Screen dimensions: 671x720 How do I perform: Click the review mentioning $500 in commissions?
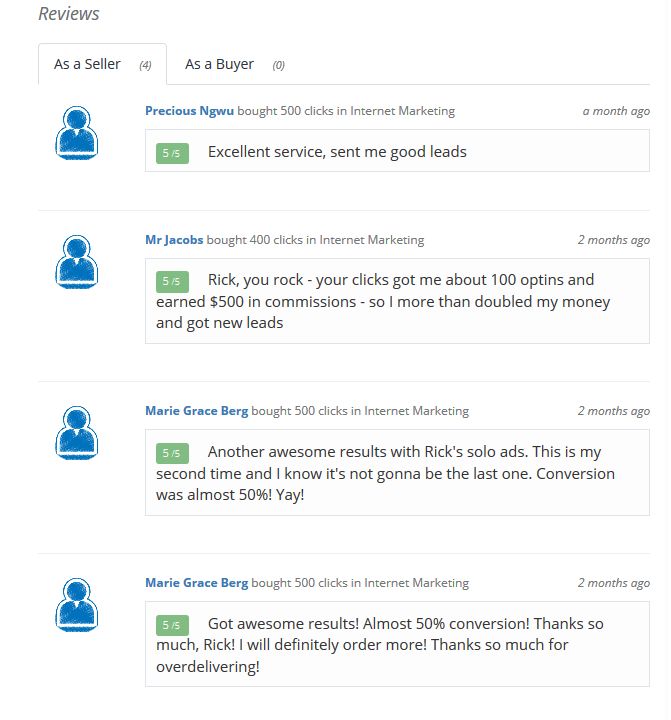tap(397, 301)
